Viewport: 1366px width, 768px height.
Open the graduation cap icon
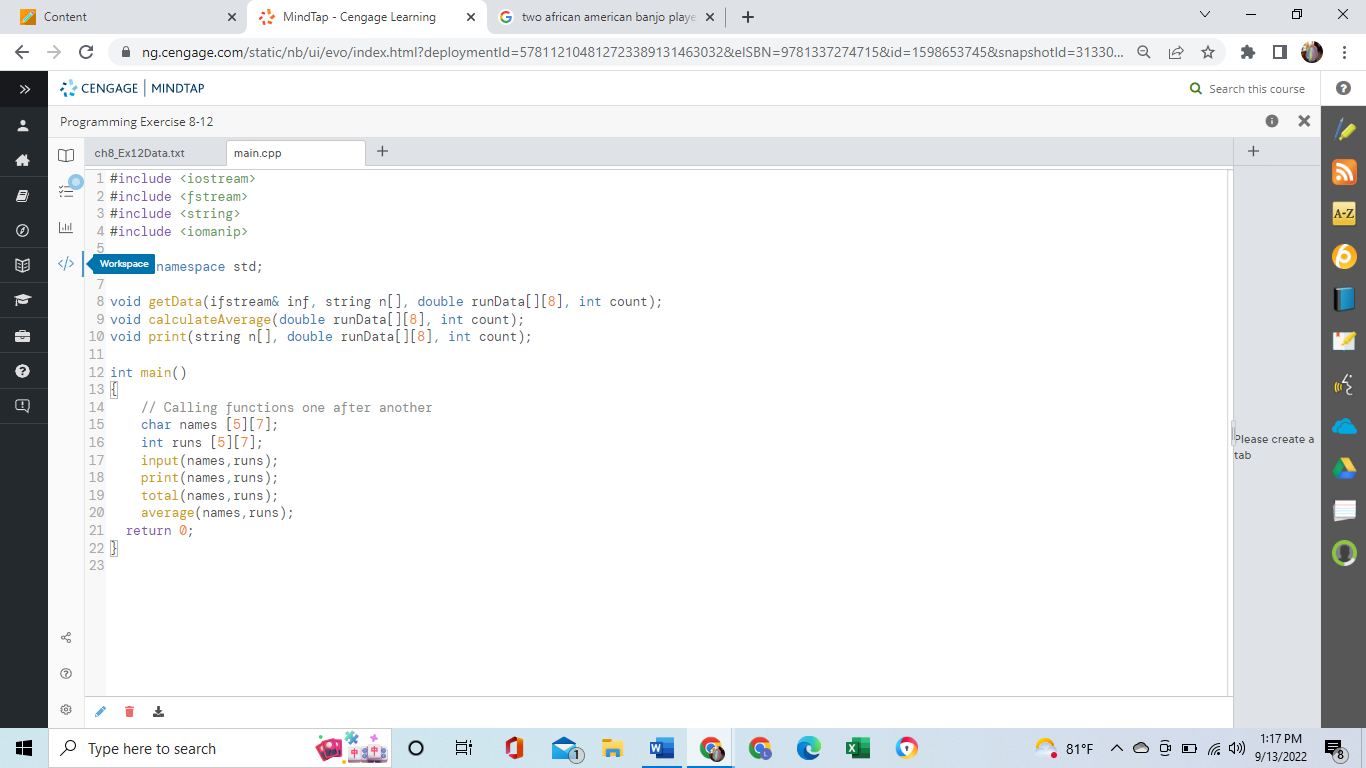click(x=23, y=301)
